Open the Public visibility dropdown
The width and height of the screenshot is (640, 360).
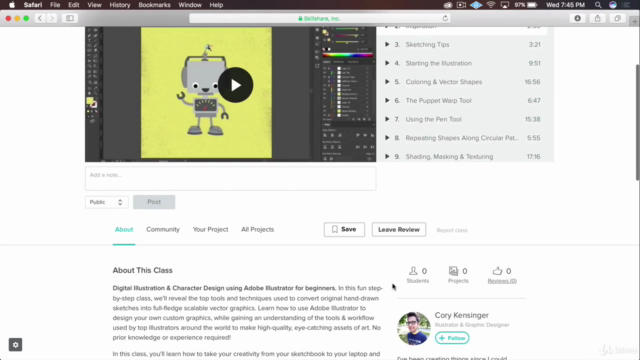tap(107, 202)
